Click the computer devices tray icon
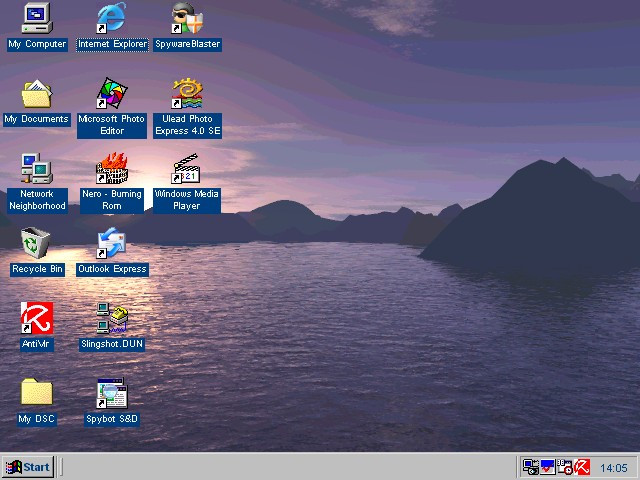This screenshot has width=640, height=480. (531, 467)
